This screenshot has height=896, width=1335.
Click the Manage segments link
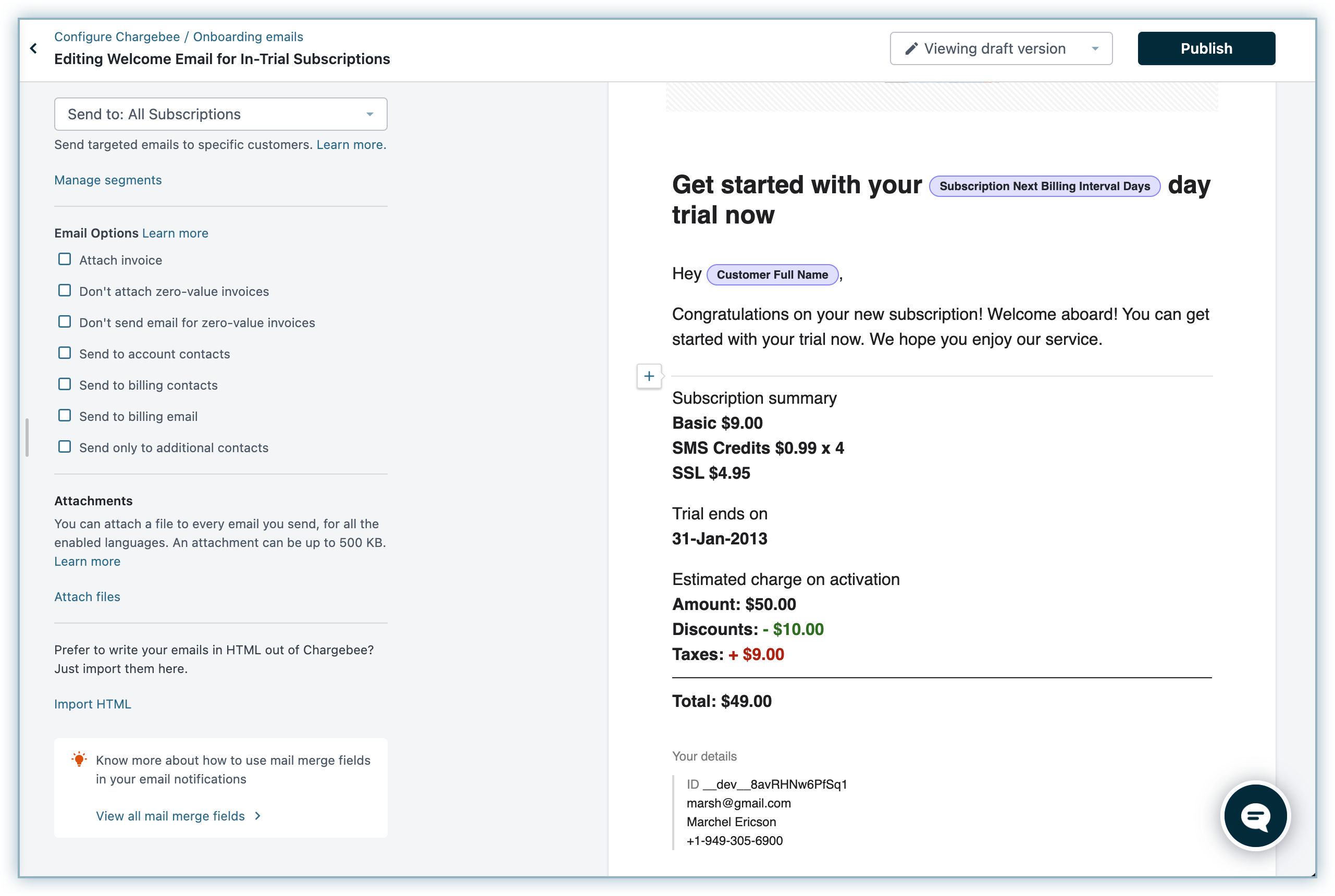(x=108, y=180)
